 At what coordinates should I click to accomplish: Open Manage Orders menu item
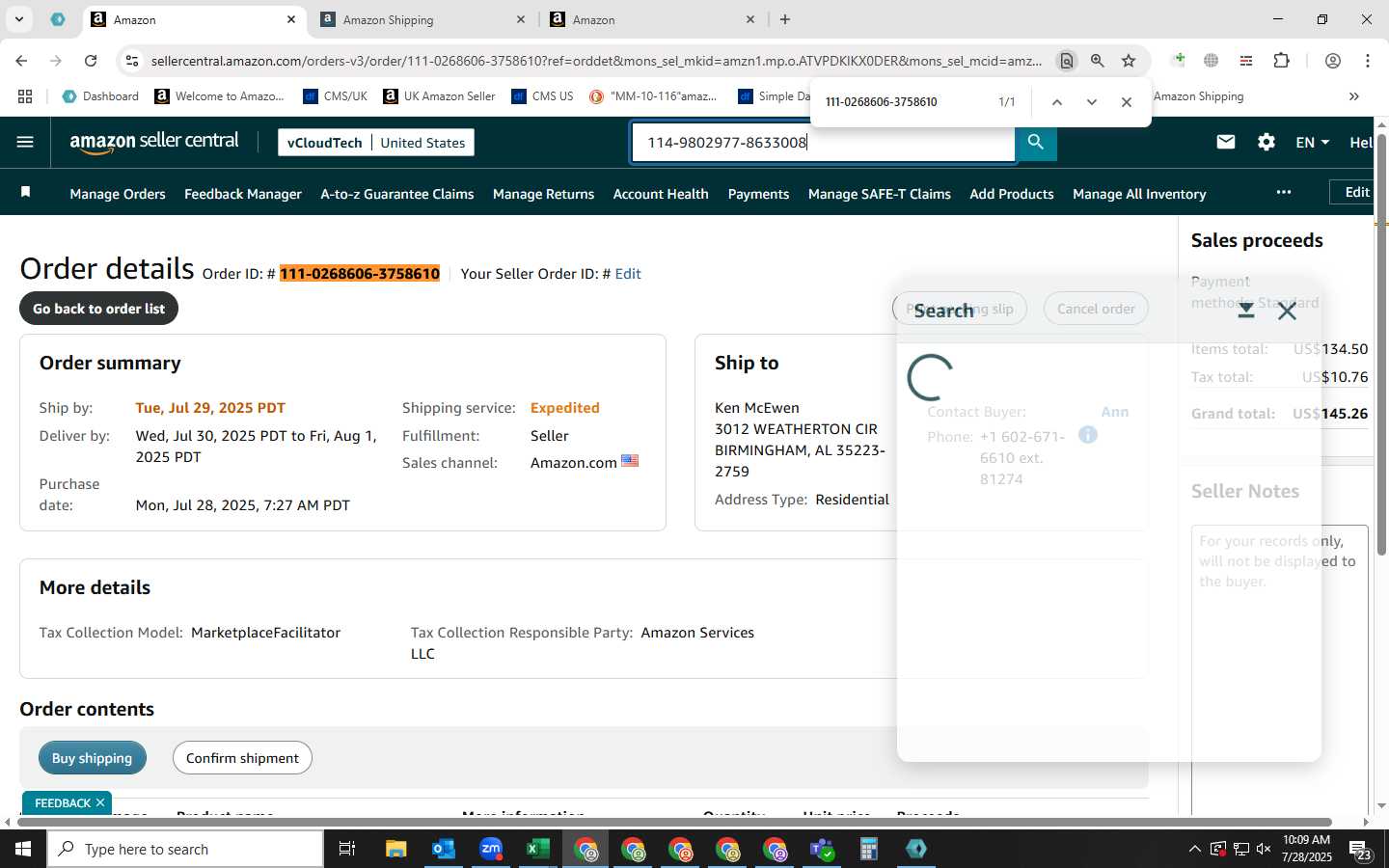(118, 194)
